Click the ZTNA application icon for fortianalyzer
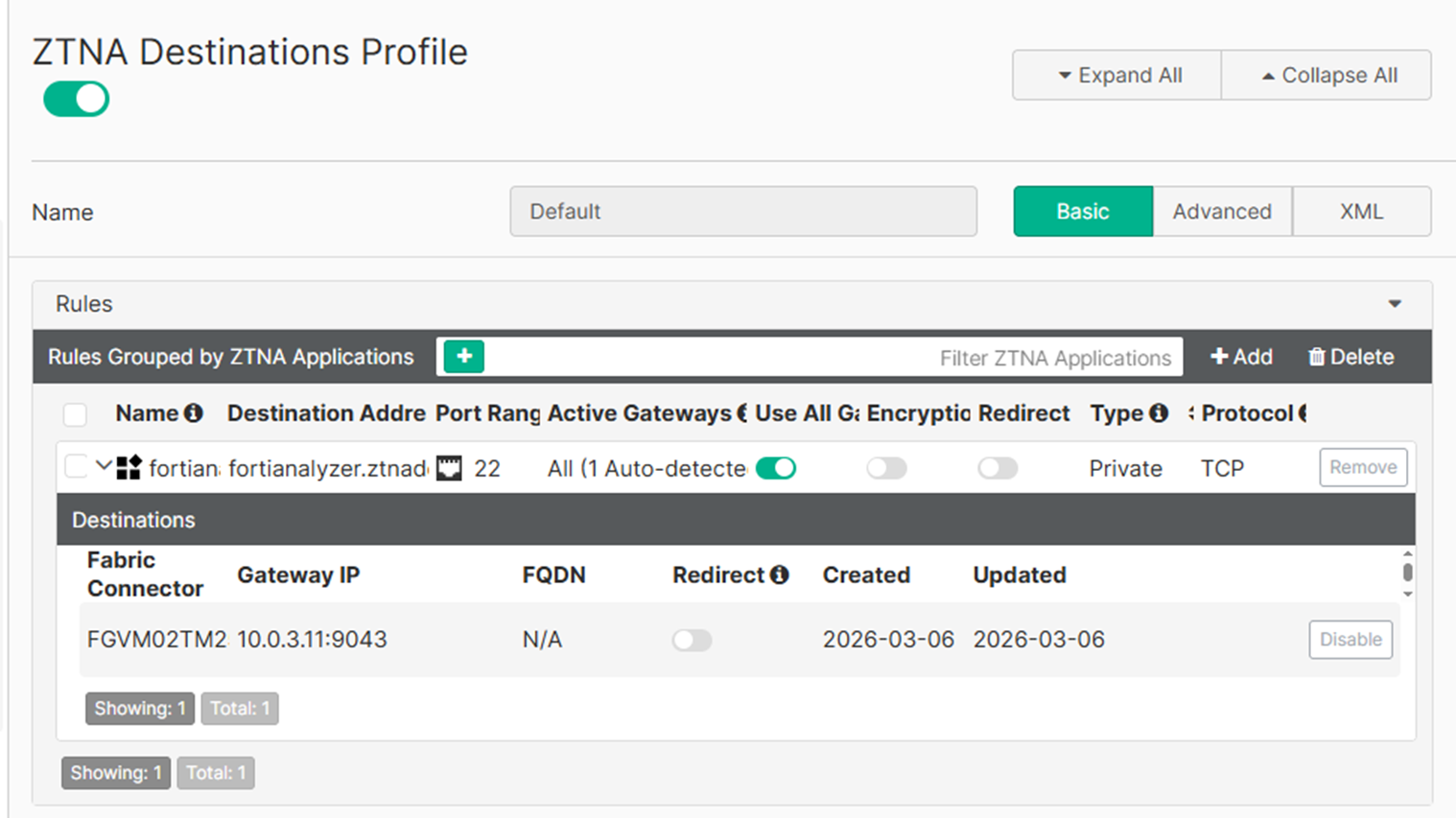 pos(129,468)
